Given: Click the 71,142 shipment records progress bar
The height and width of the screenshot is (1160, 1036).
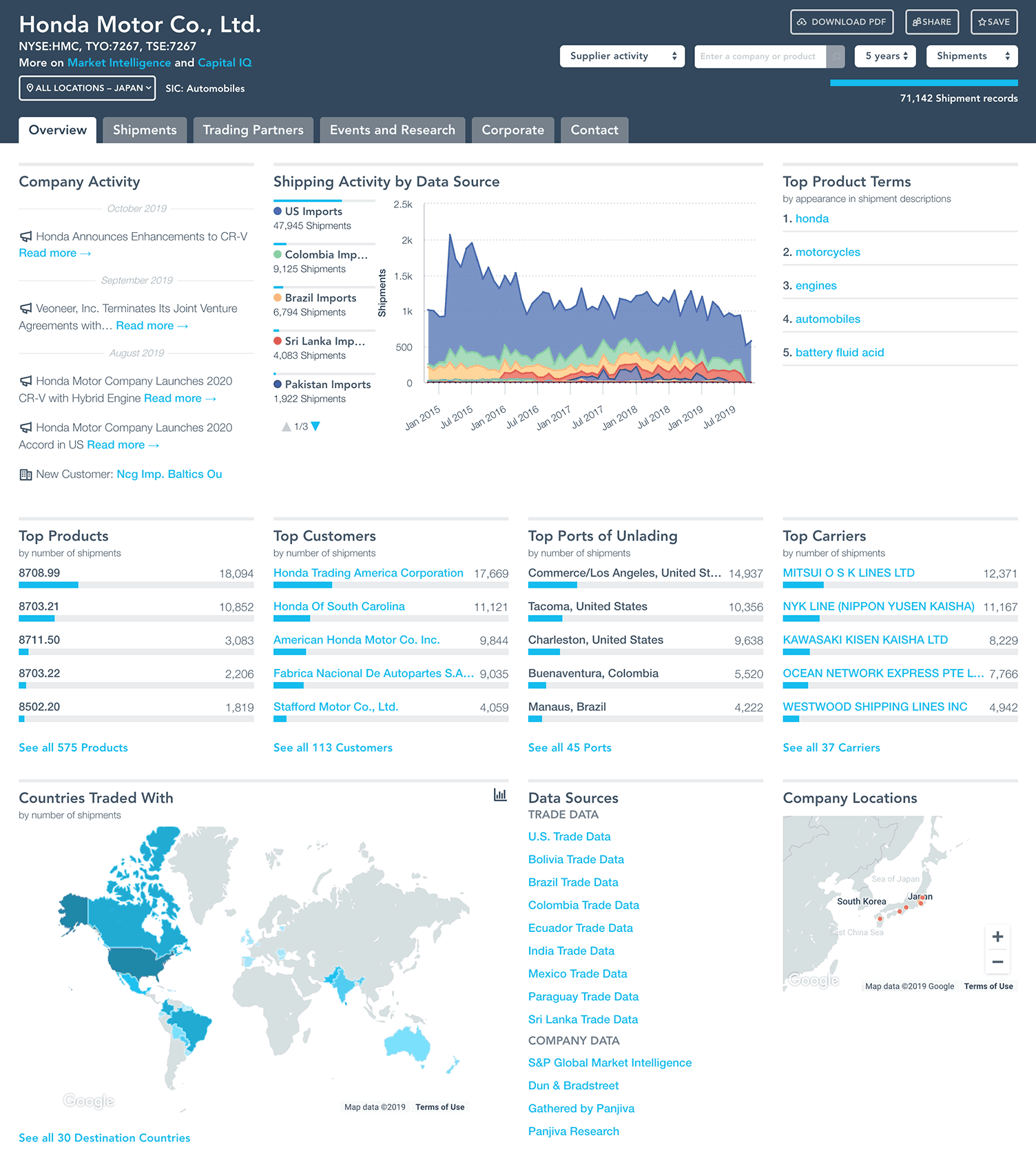Looking at the screenshot, I should click(924, 83).
